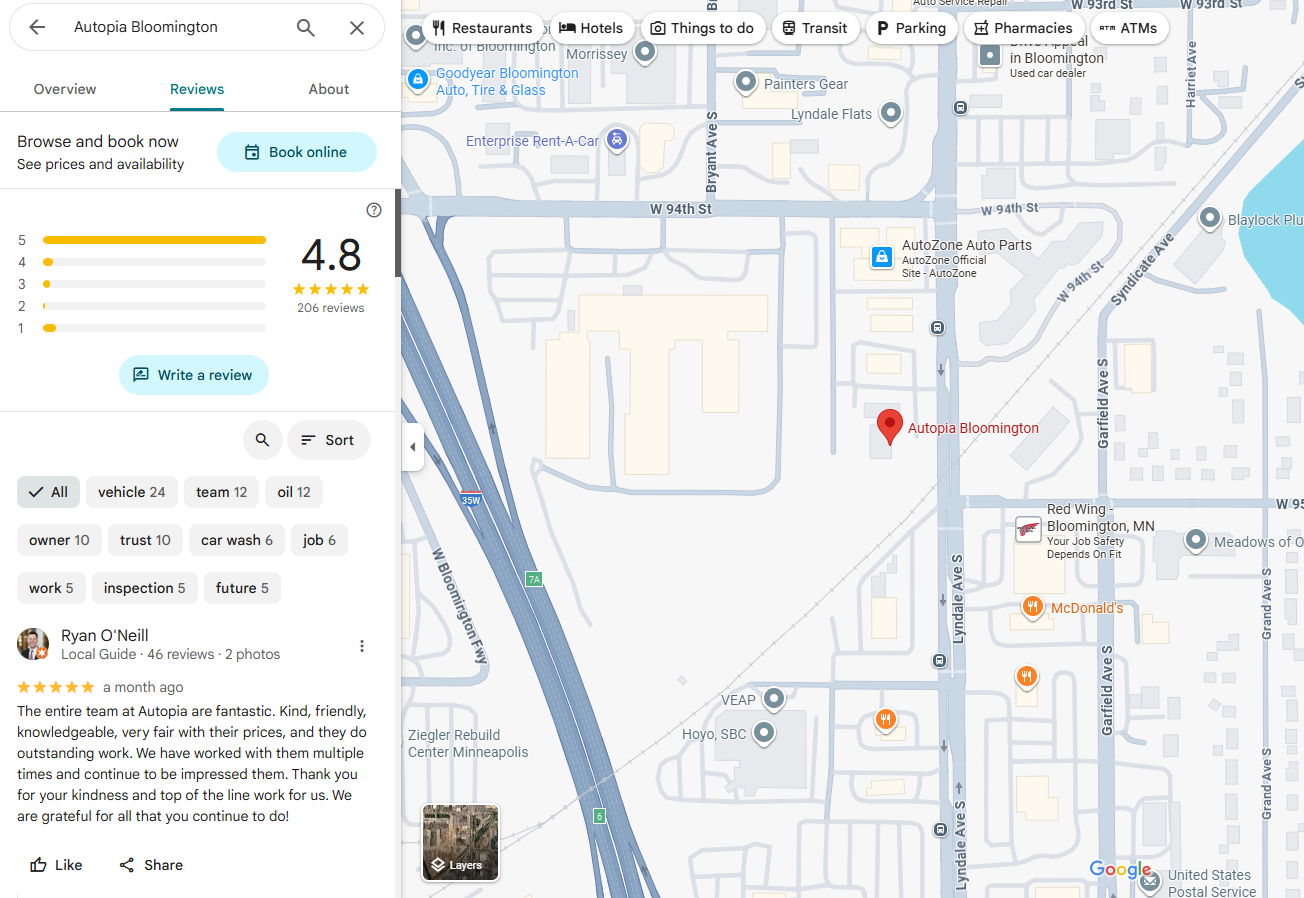The width and height of the screenshot is (1304, 898).
Task: Select the Restaurants map category
Action: 483,28
